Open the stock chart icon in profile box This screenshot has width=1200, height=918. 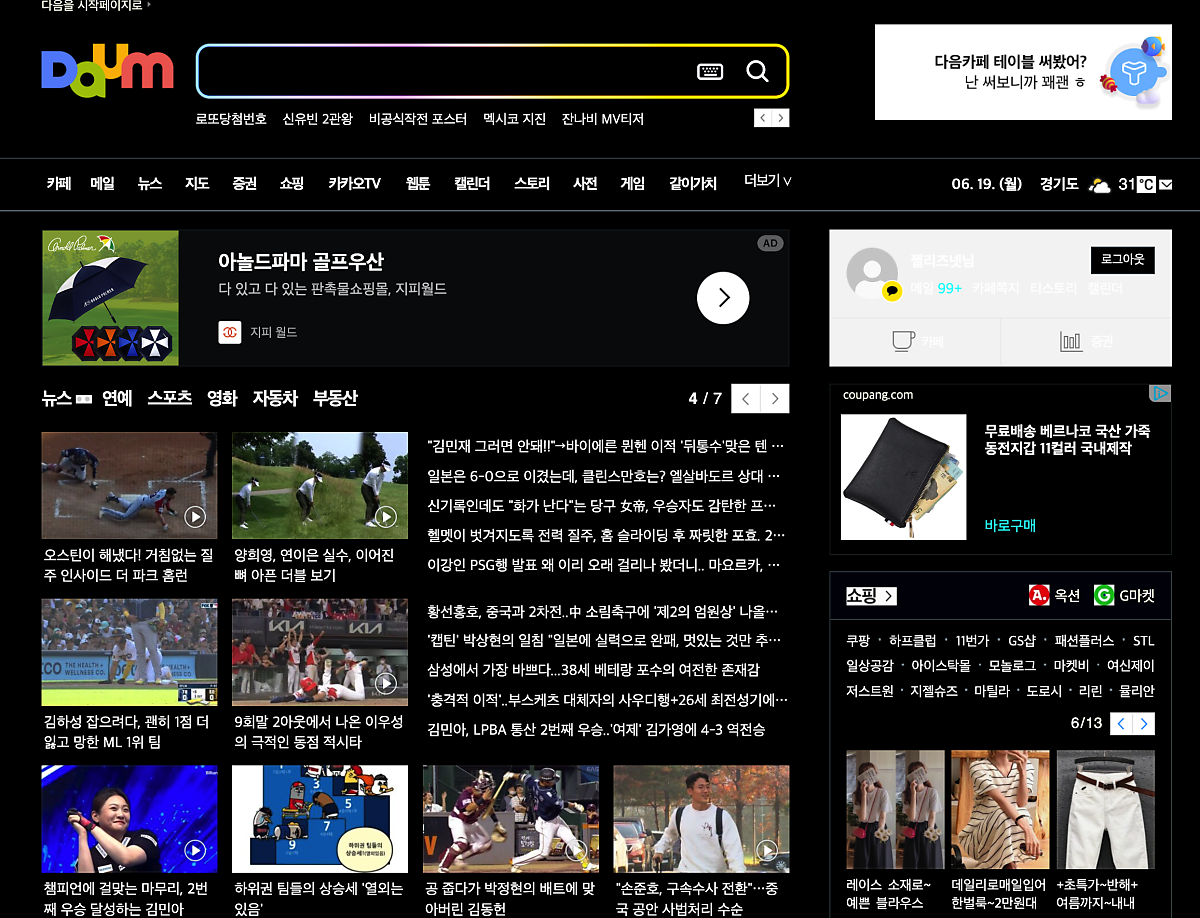(1071, 341)
